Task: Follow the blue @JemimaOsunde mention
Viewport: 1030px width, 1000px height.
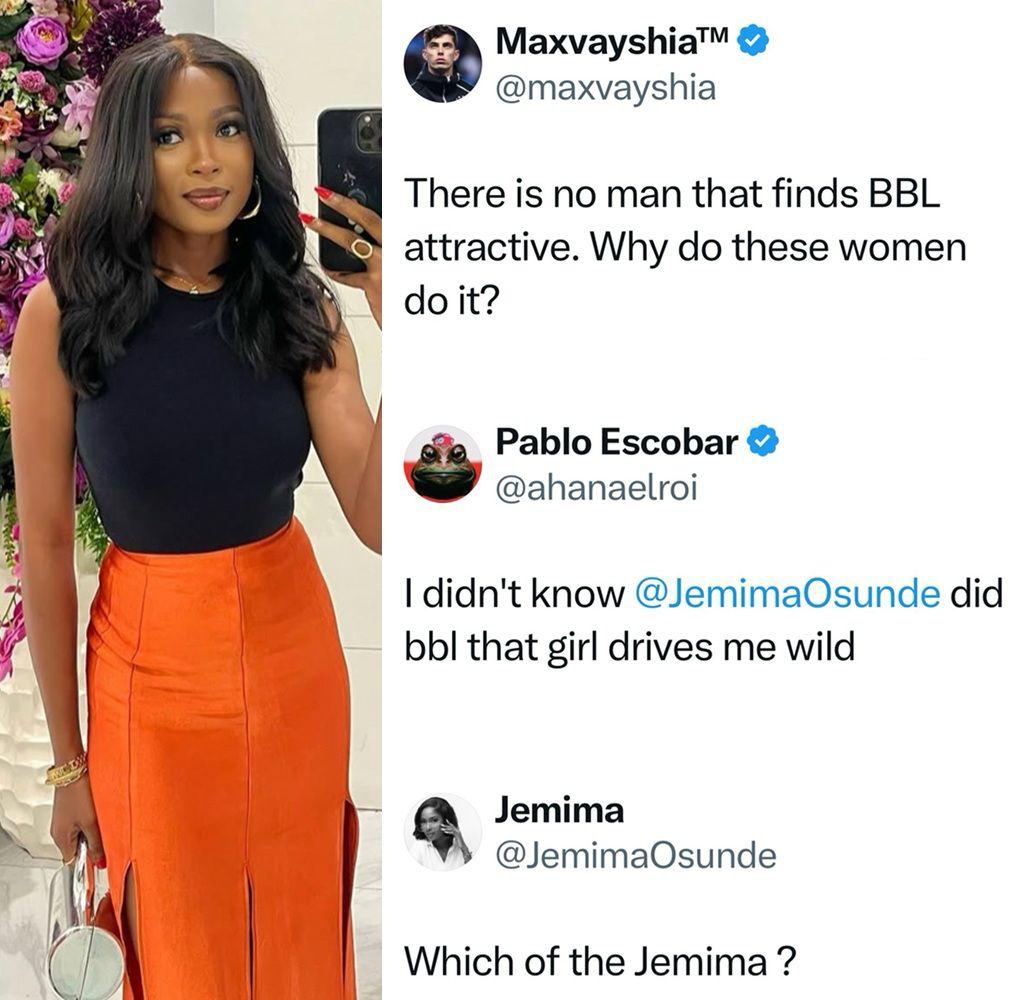Action: click(x=787, y=593)
